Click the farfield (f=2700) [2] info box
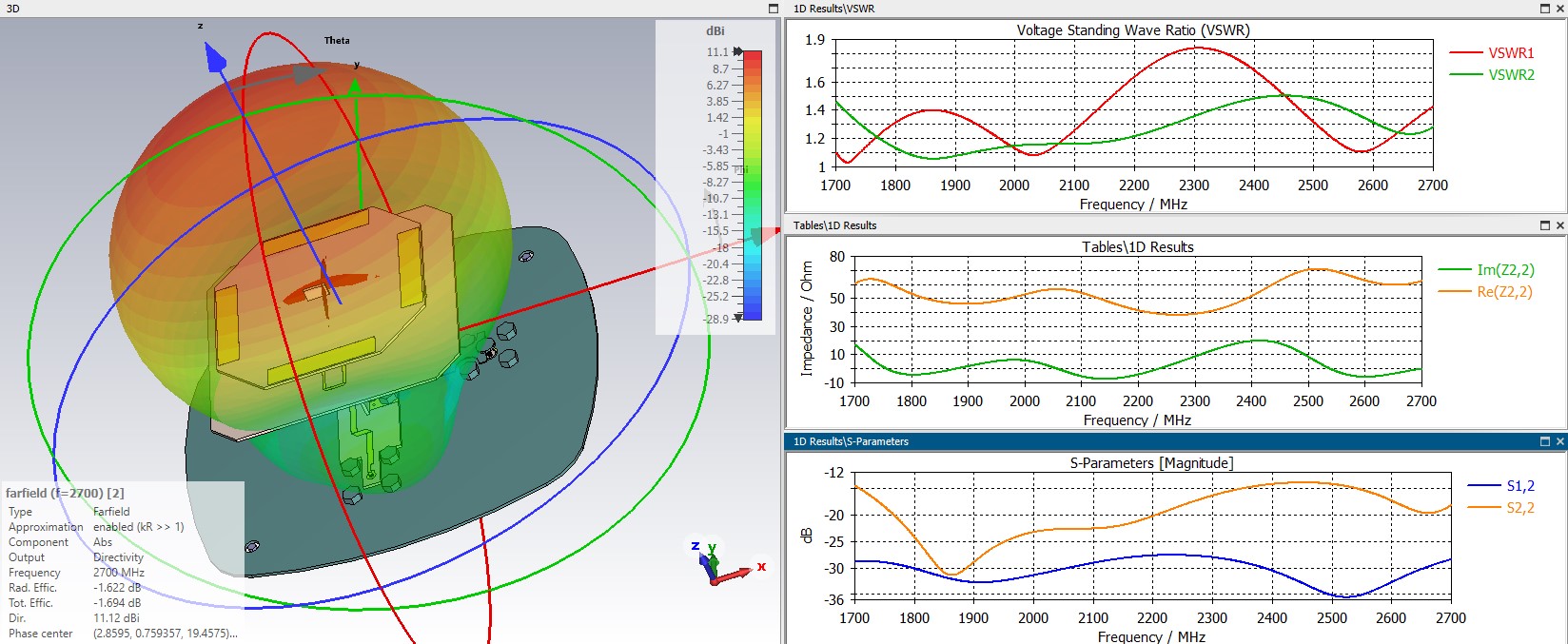The height and width of the screenshot is (644, 1568). pos(122,561)
